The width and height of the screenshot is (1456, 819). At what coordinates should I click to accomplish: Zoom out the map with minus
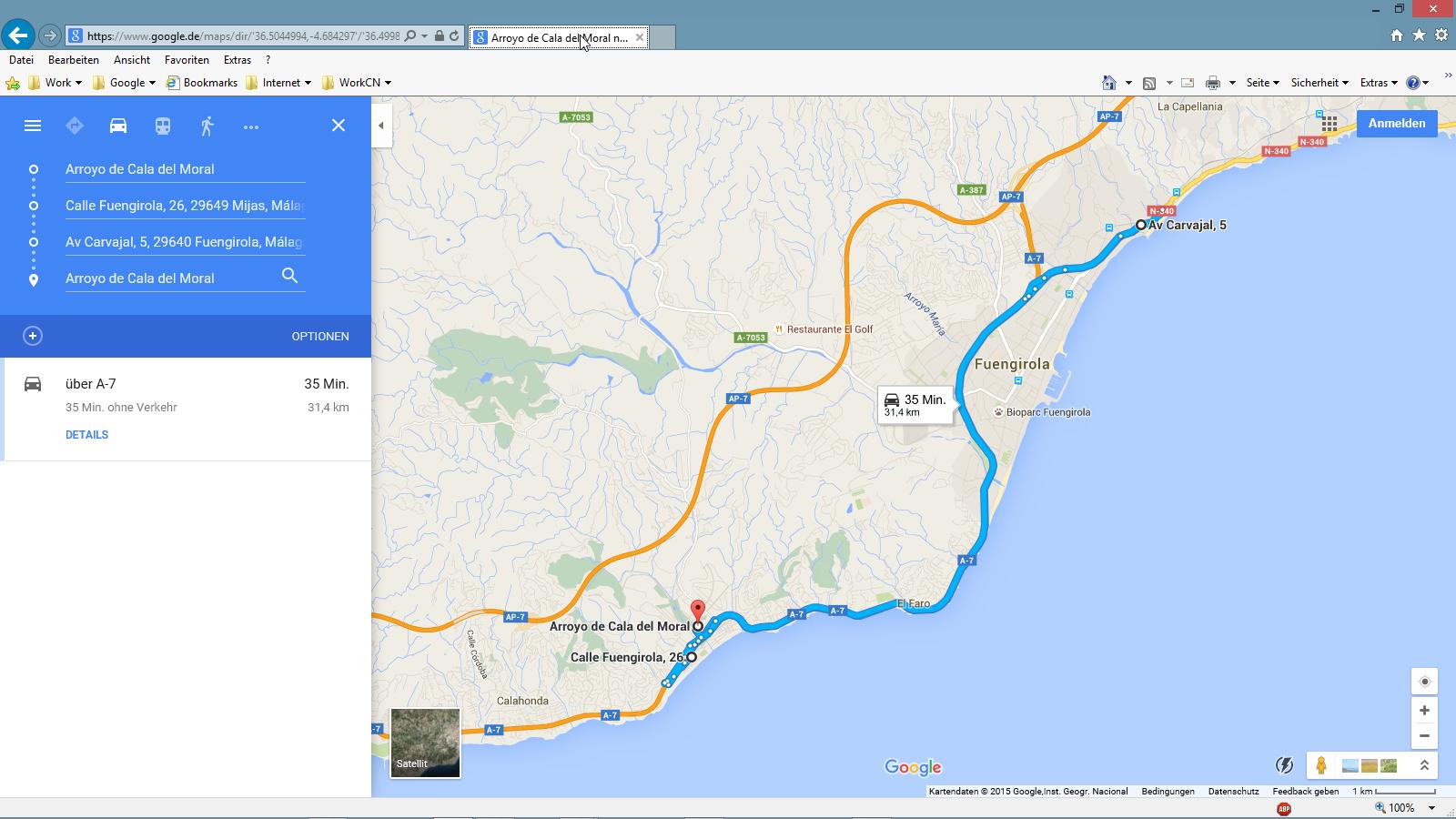(x=1424, y=735)
